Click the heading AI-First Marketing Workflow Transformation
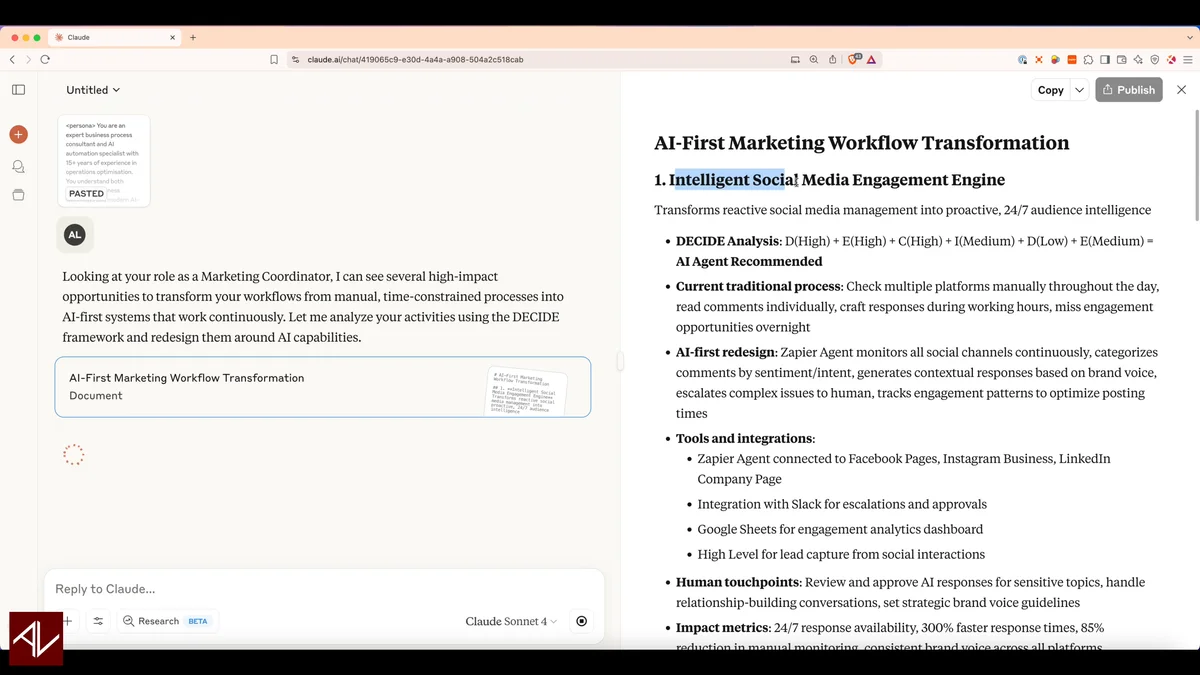The width and height of the screenshot is (1200, 675). 861,143
